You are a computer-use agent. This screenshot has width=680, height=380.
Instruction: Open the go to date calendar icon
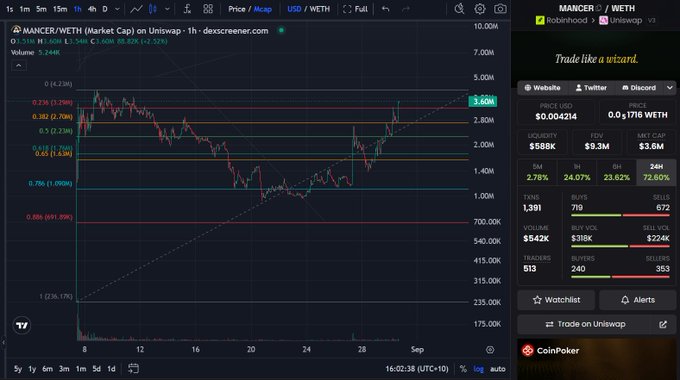point(134,369)
